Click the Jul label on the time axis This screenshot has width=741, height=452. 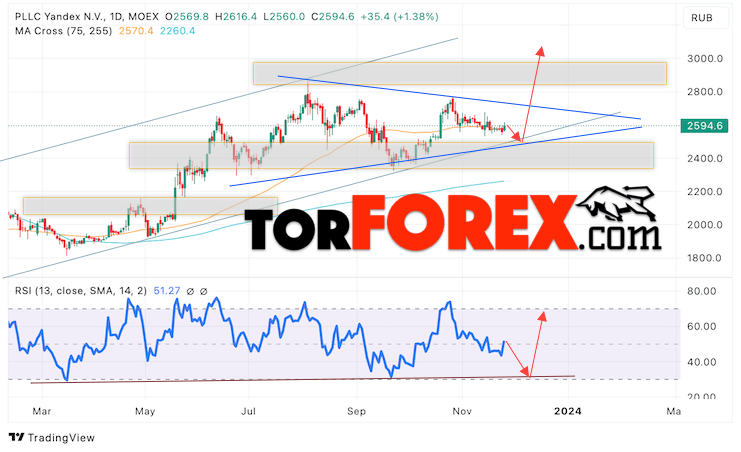249,411
